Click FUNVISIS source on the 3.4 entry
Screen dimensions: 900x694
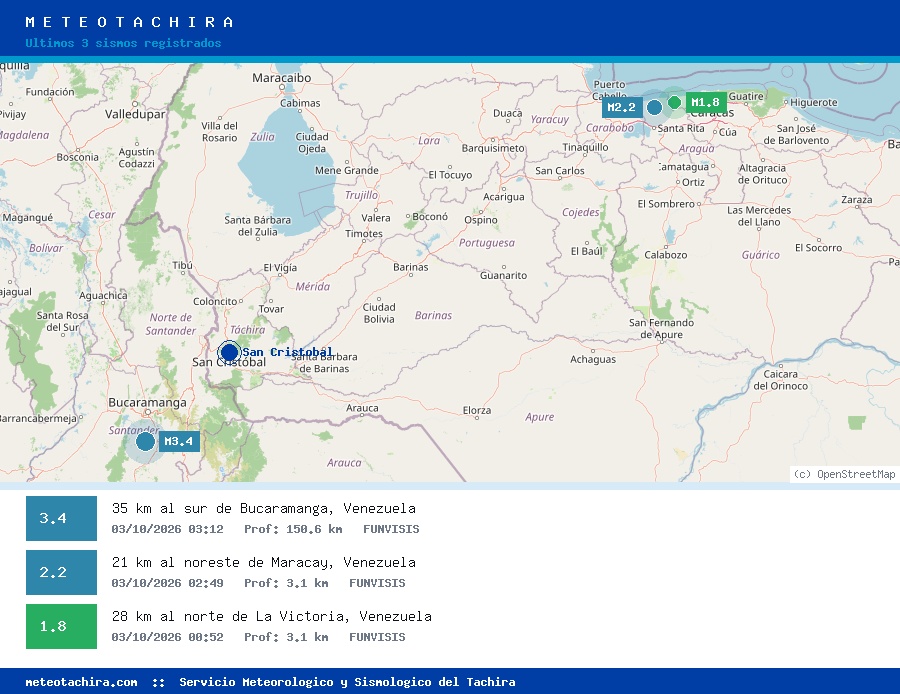point(391,529)
